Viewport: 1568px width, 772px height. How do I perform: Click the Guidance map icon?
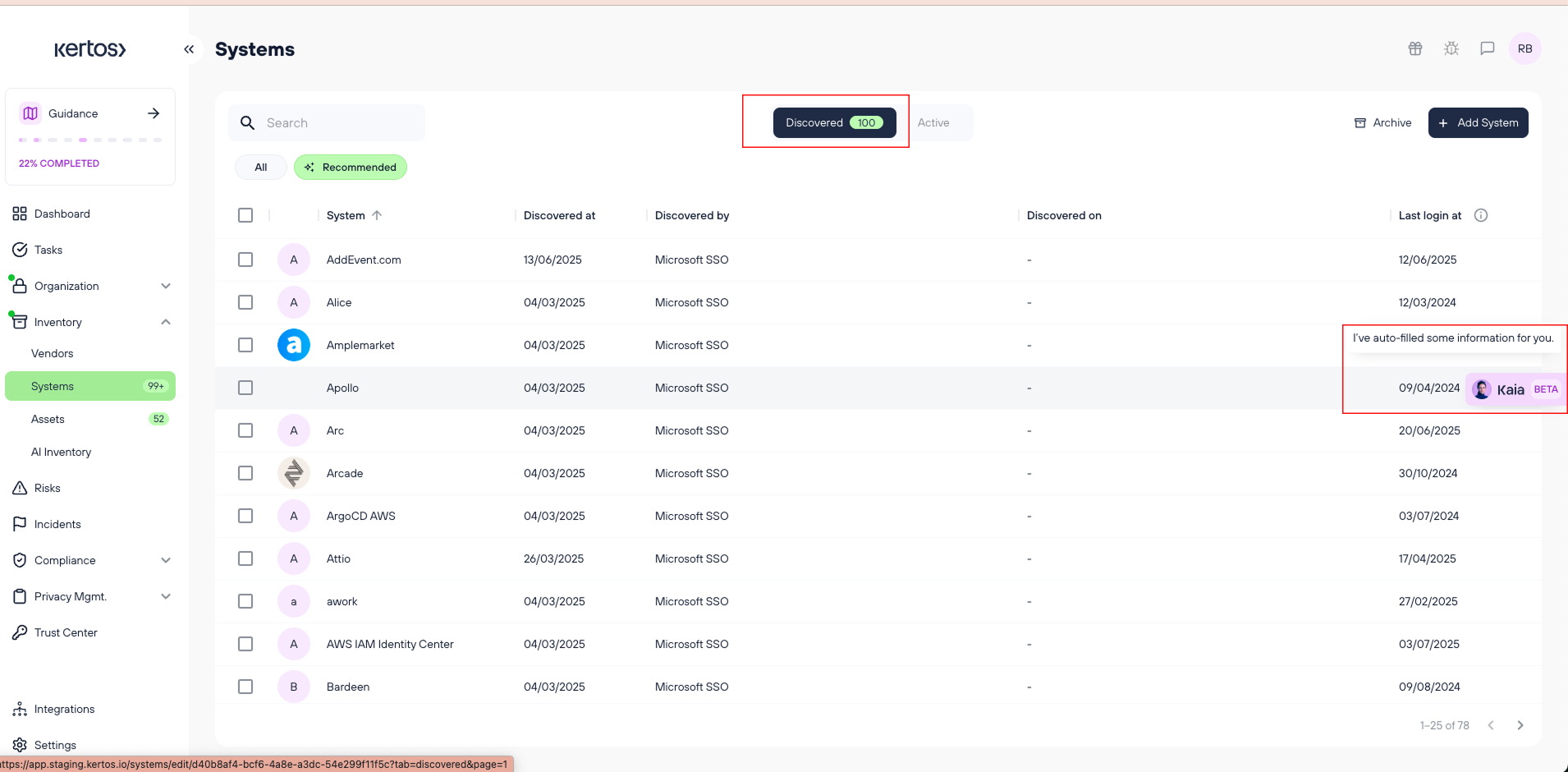pos(30,113)
